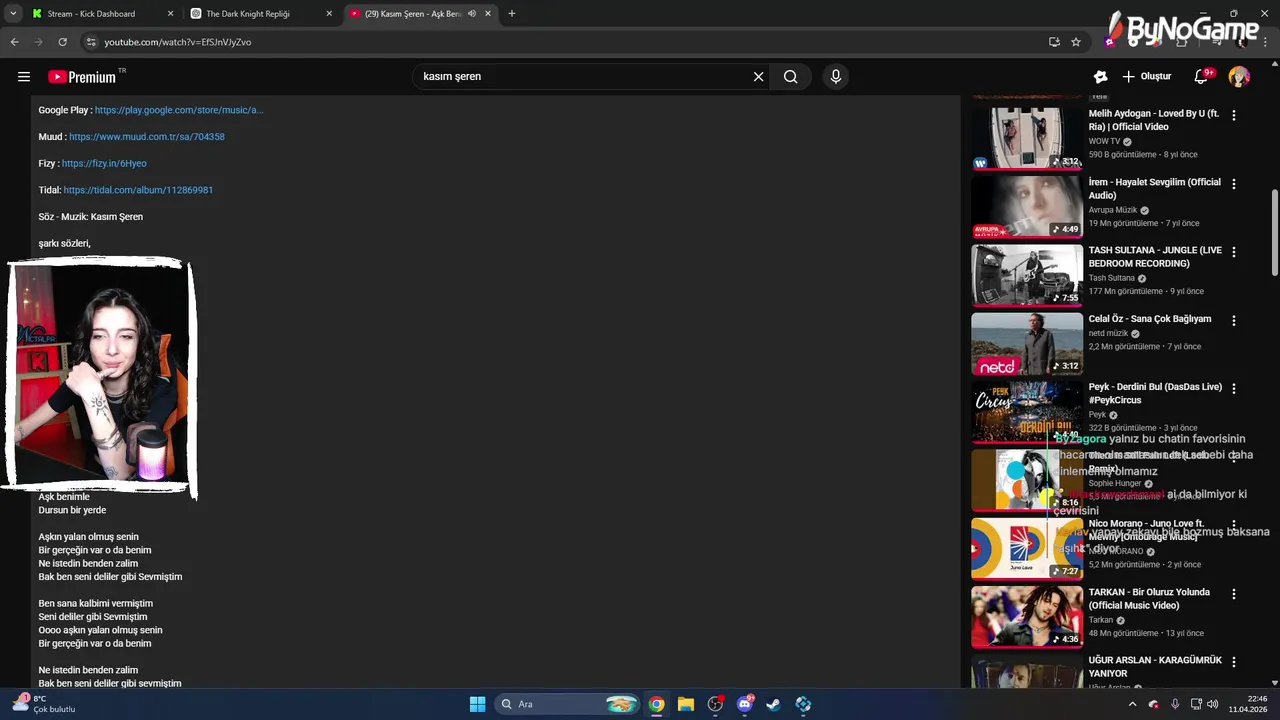1280x720 pixels.
Task: Click lyric line 'Aşkın yalan olmuş senin'
Action: coord(89,537)
